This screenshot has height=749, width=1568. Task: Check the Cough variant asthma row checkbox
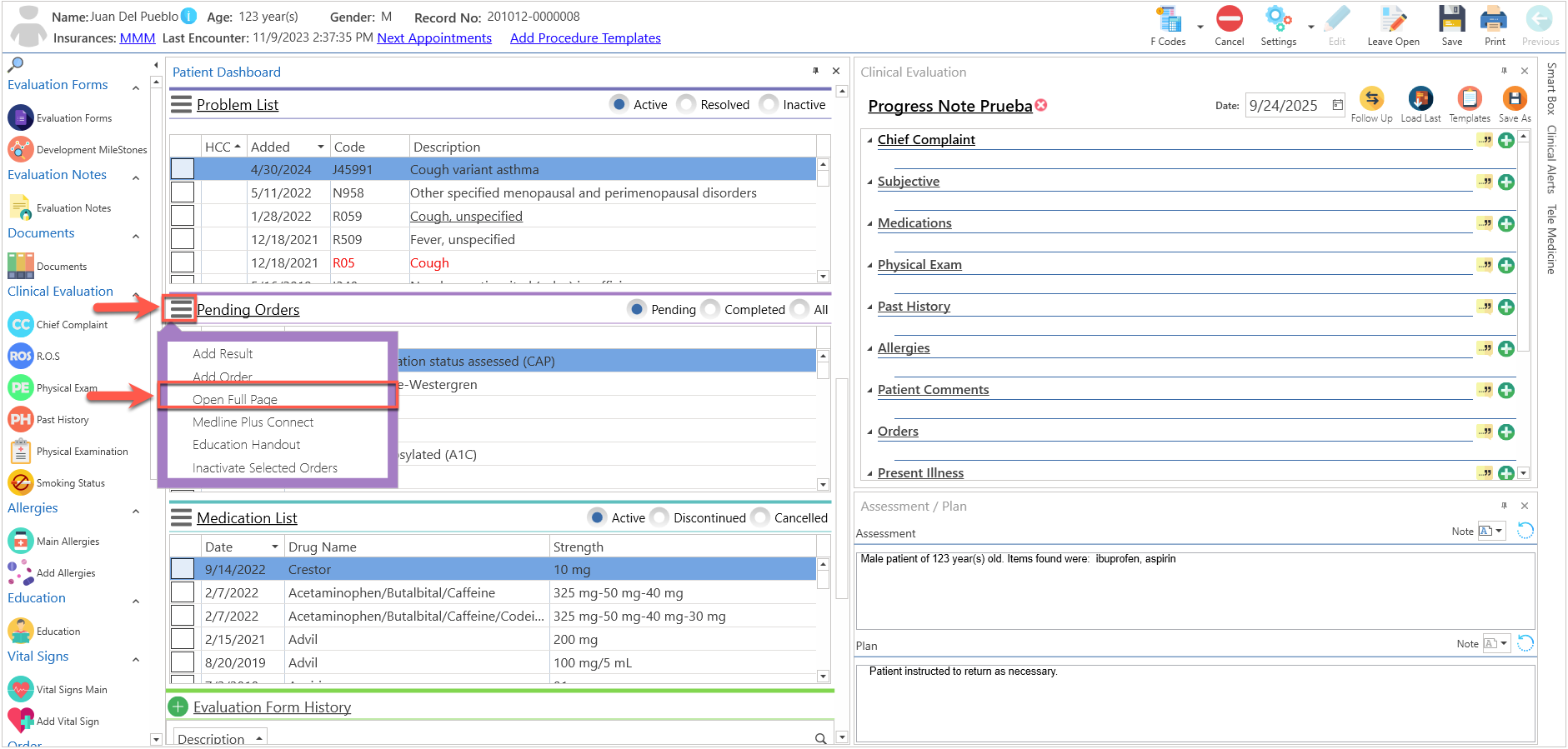click(183, 169)
